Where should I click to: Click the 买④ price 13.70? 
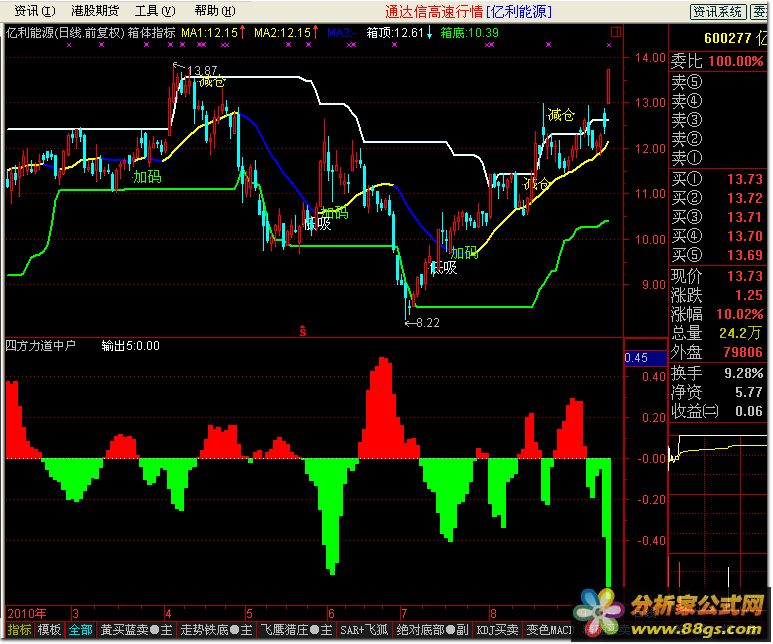point(744,236)
